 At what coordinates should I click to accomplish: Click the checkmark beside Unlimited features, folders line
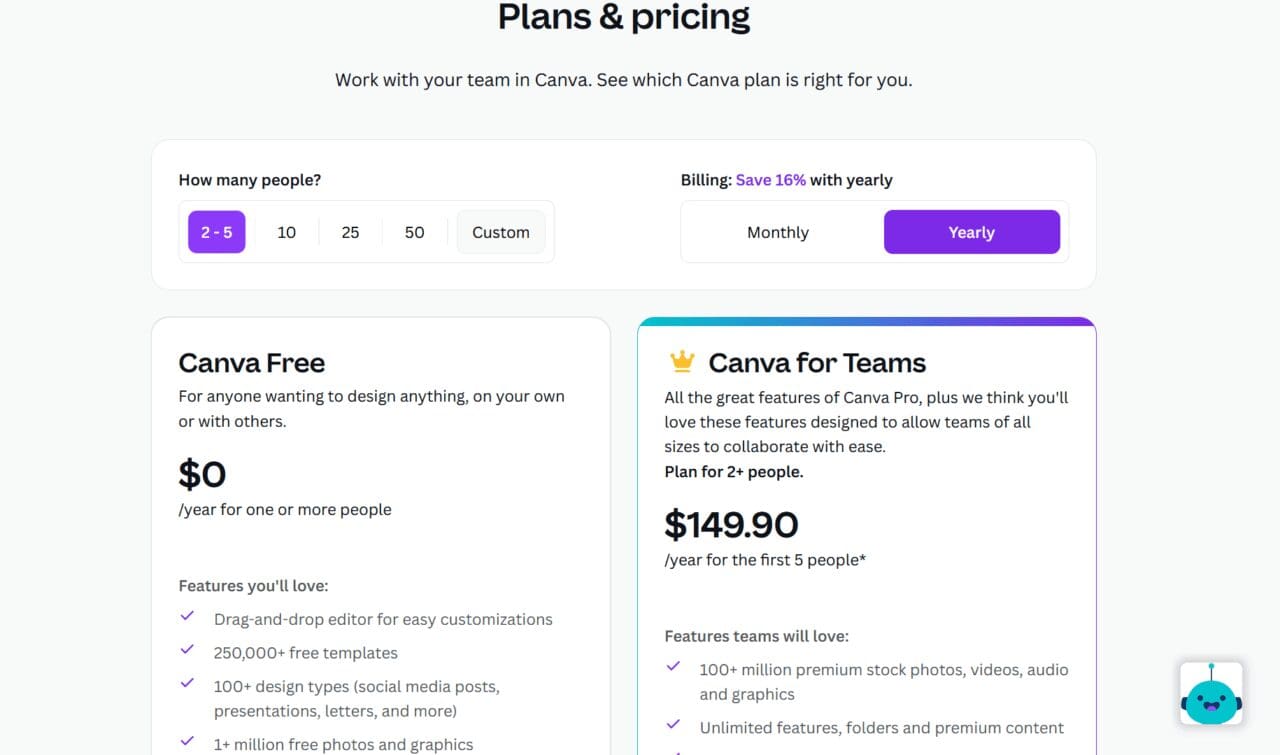pyautogui.click(x=673, y=727)
